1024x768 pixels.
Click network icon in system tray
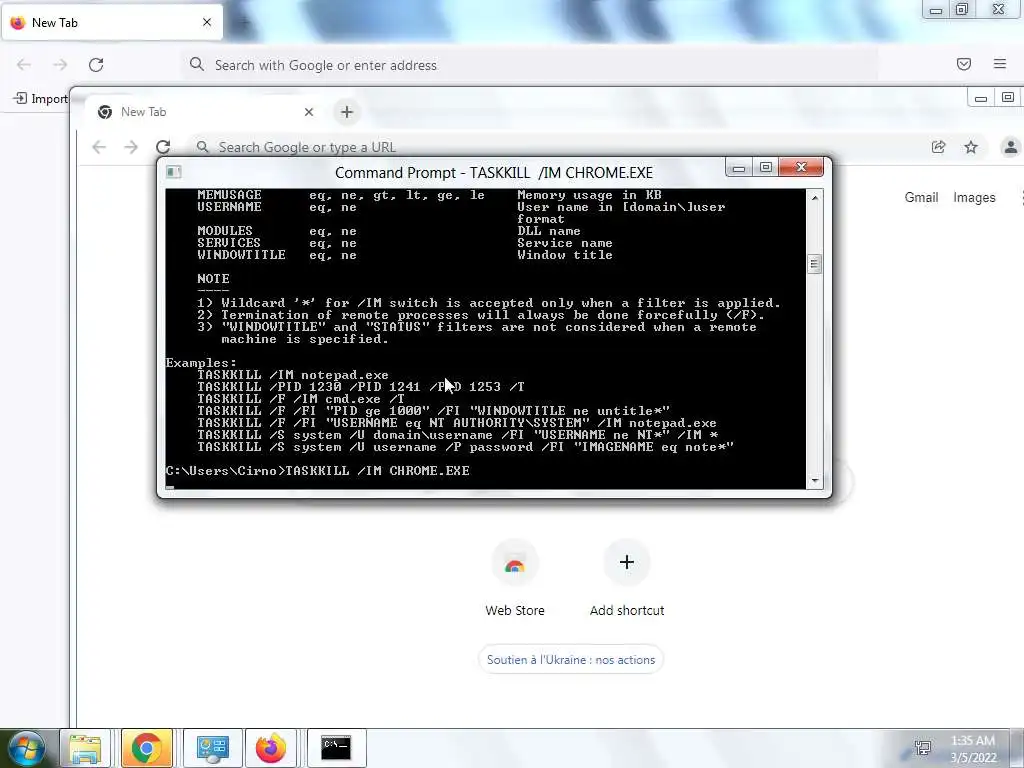[923, 748]
